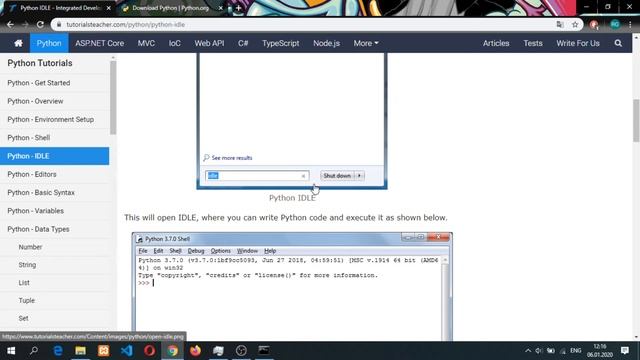Open Python - Shell in sidebar
The height and width of the screenshot is (360, 640).
click(55, 138)
